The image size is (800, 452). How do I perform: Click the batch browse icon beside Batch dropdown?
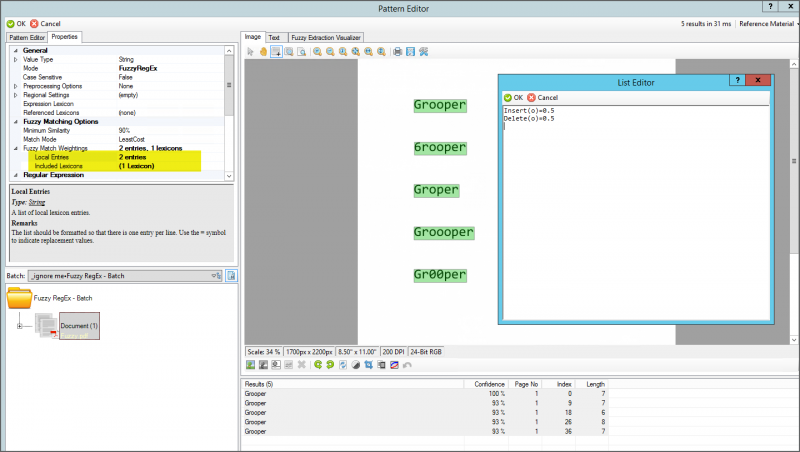[x=232, y=275]
